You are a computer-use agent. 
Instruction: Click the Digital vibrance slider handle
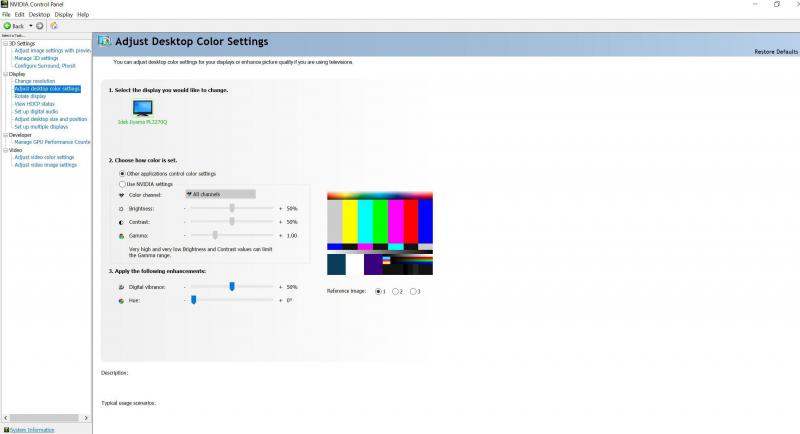(232, 286)
